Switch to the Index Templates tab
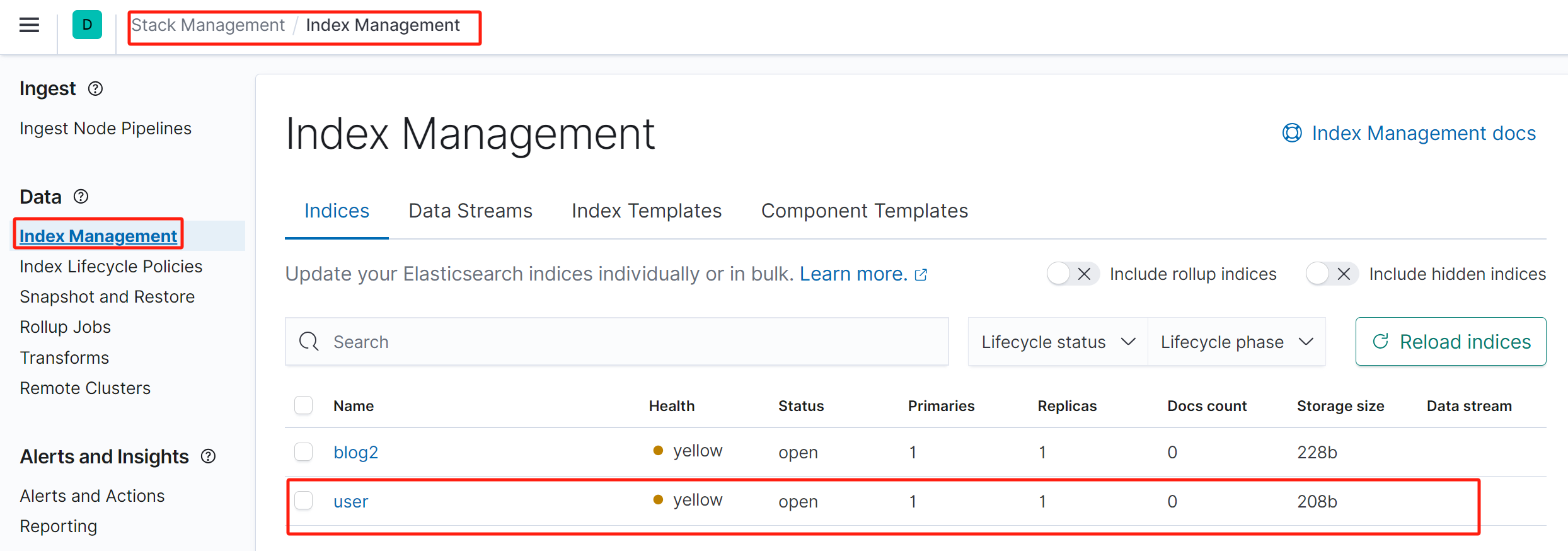This screenshot has height=551, width=1568. tap(647, 211)
